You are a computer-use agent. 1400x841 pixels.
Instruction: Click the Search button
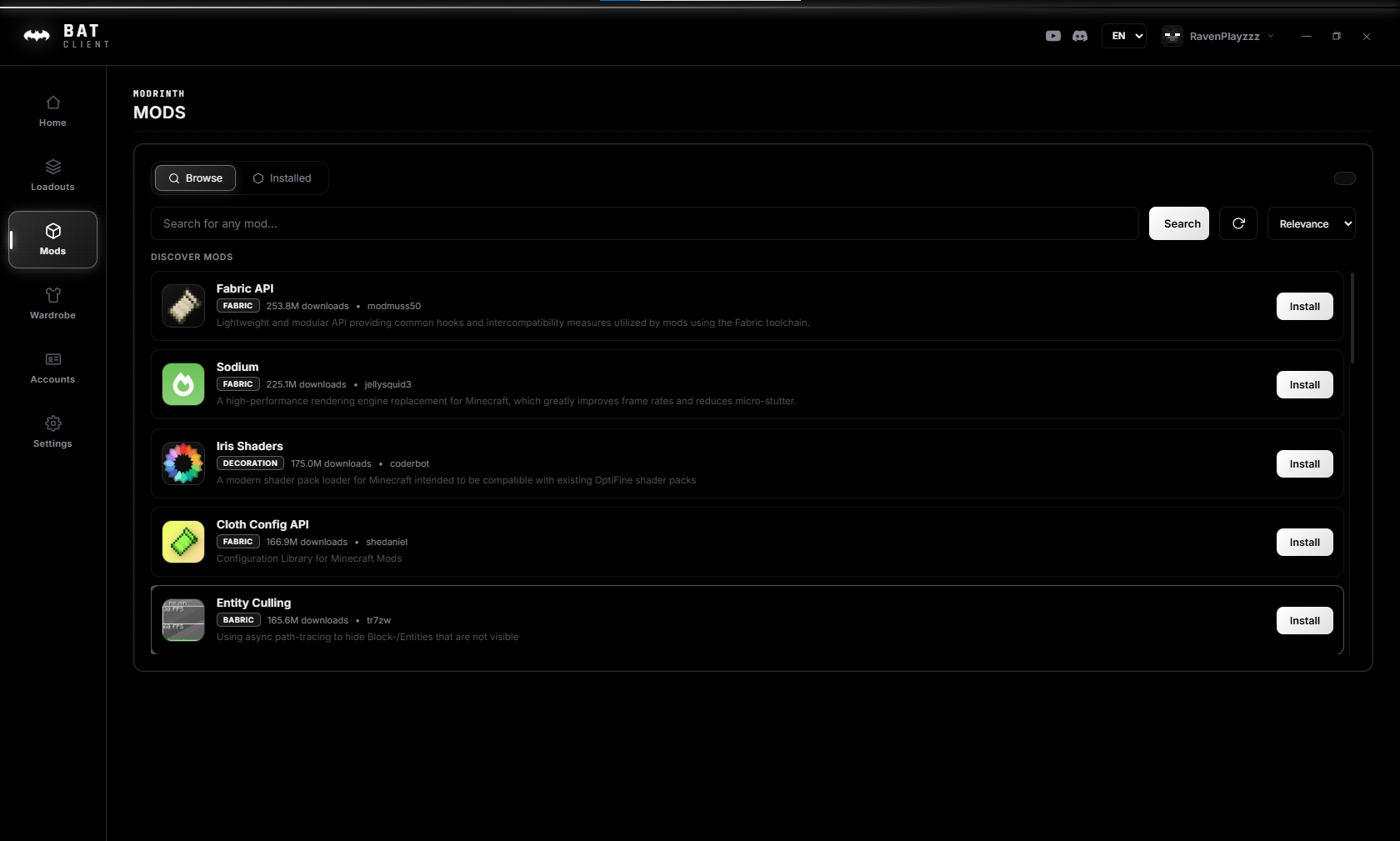(x=1179, y=223)
